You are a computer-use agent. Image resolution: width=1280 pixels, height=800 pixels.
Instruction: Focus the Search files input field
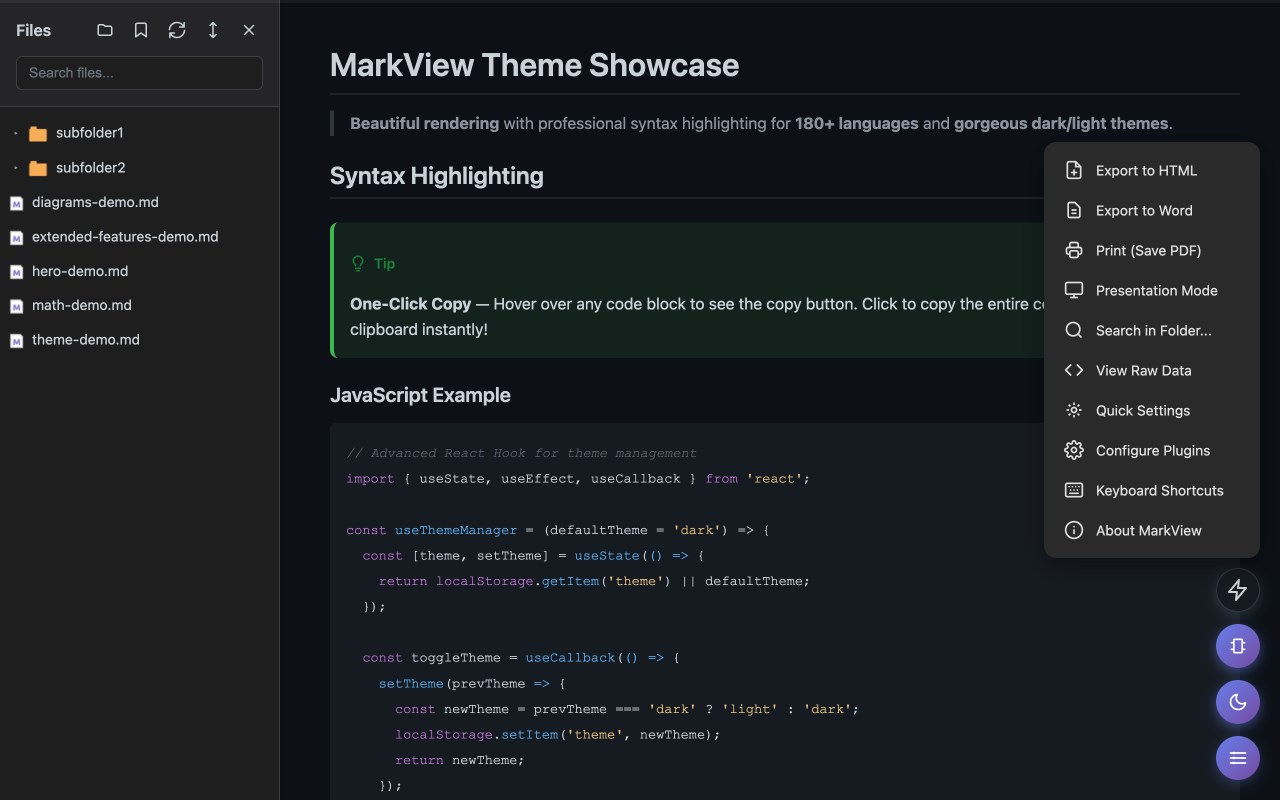pos(139,73)
